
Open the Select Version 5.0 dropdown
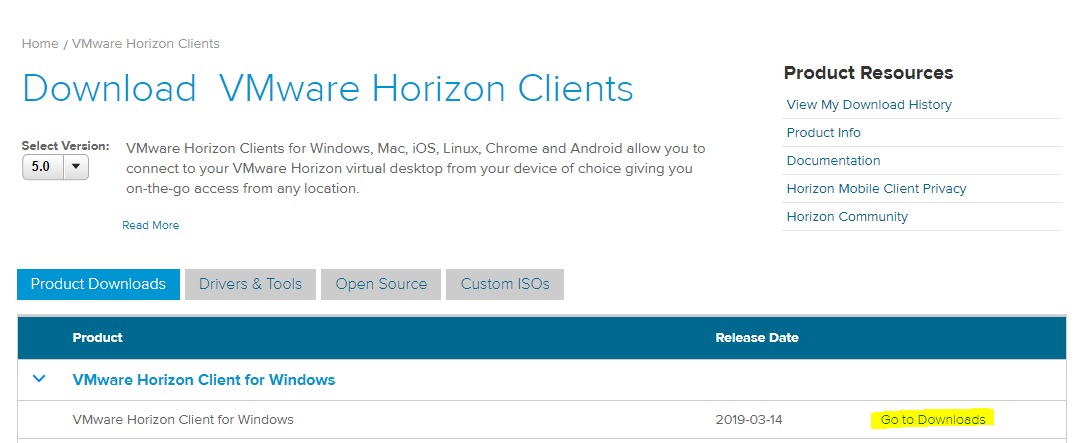56,167
